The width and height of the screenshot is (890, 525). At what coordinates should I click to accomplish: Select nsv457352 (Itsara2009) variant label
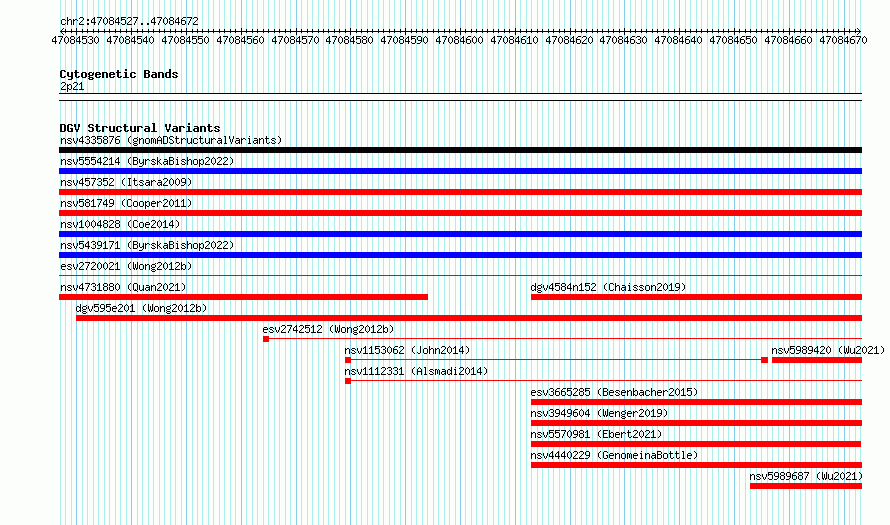point(126,182)
